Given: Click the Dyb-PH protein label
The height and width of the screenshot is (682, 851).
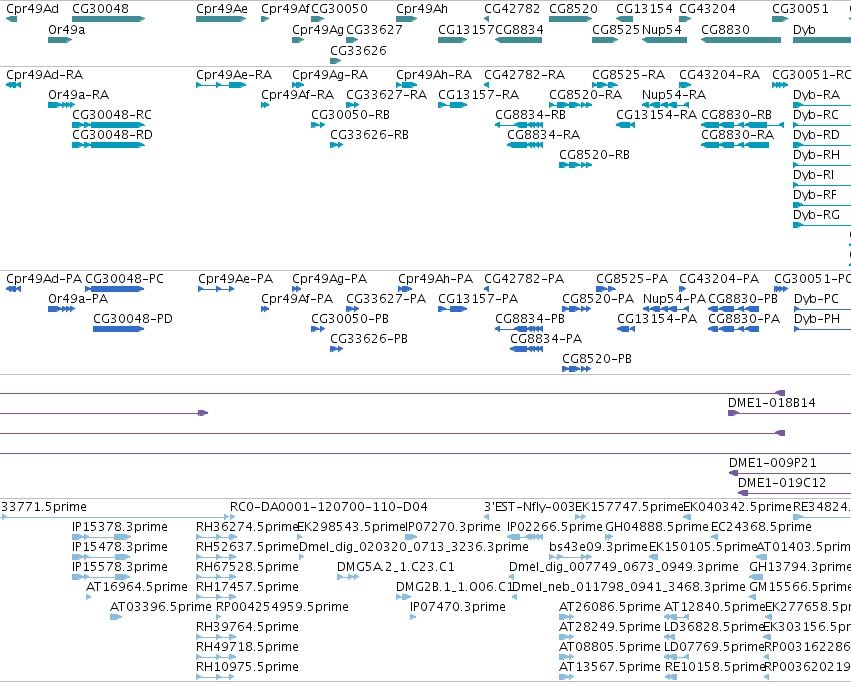Looking at the screenshot, I should click(816, 318).
